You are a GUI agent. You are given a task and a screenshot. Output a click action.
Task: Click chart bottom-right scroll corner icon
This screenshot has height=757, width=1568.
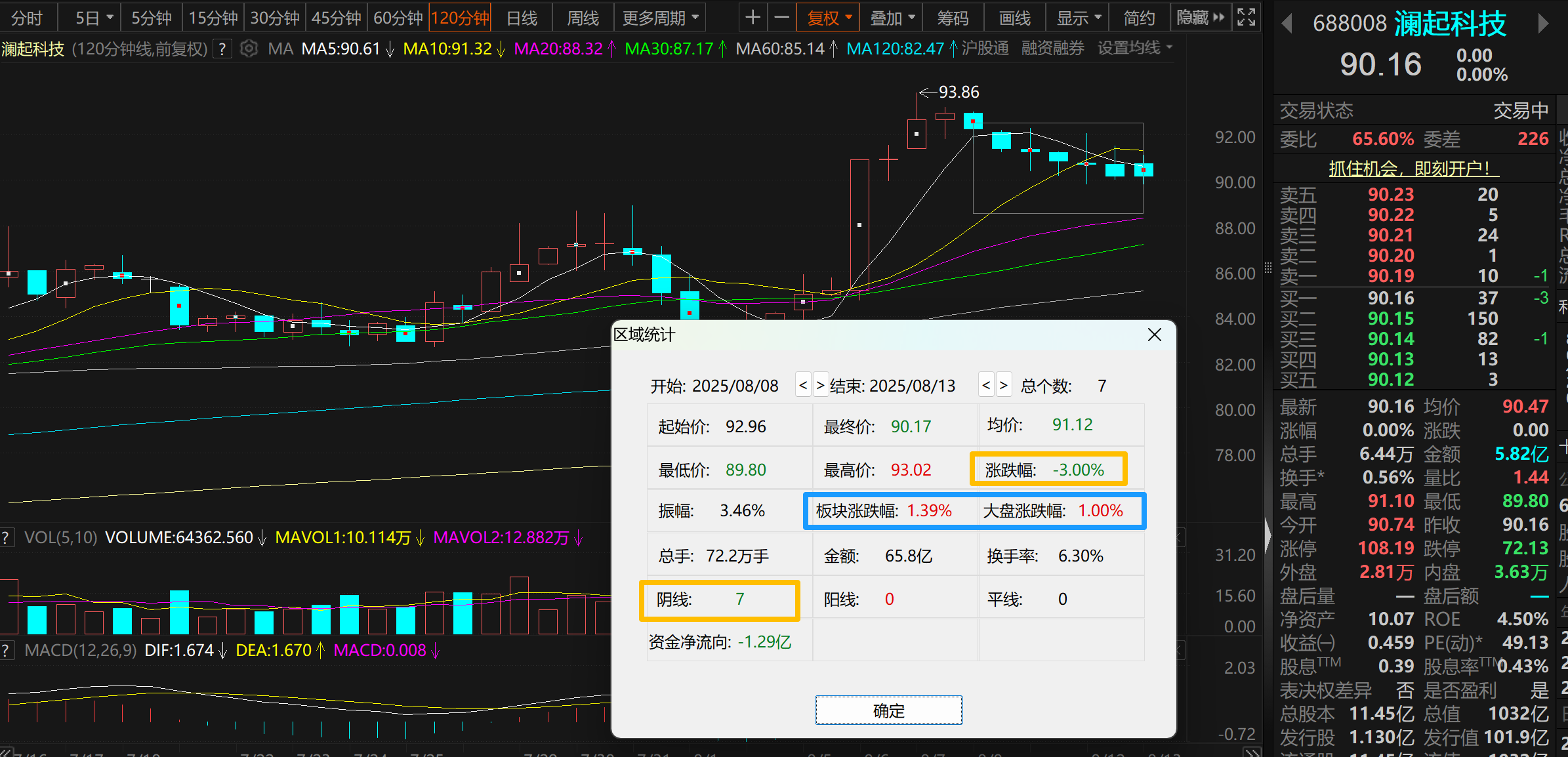pos(1252,752)
